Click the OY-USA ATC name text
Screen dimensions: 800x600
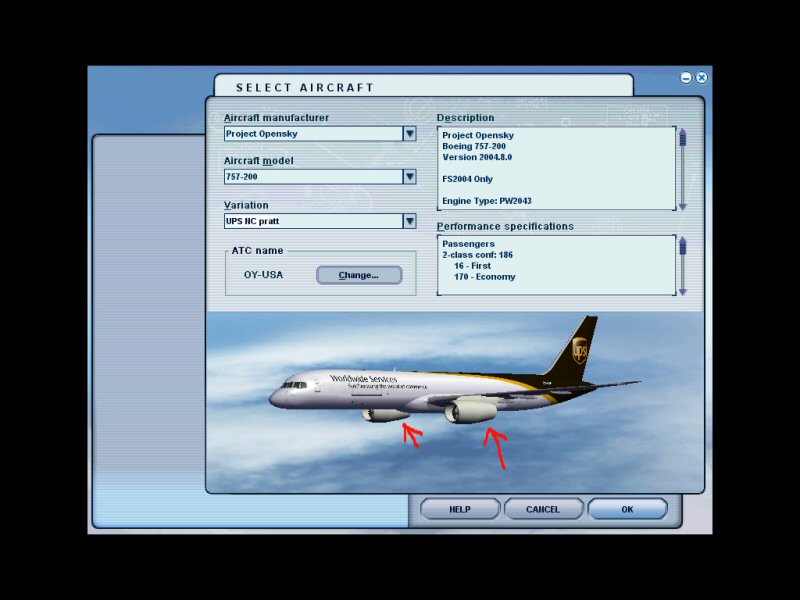point(263,274)
